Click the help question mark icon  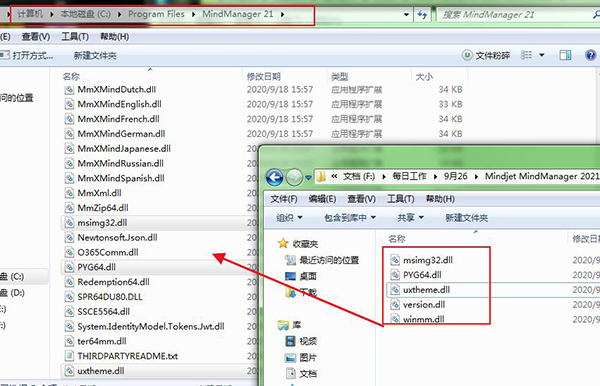[x=590, y=55]
